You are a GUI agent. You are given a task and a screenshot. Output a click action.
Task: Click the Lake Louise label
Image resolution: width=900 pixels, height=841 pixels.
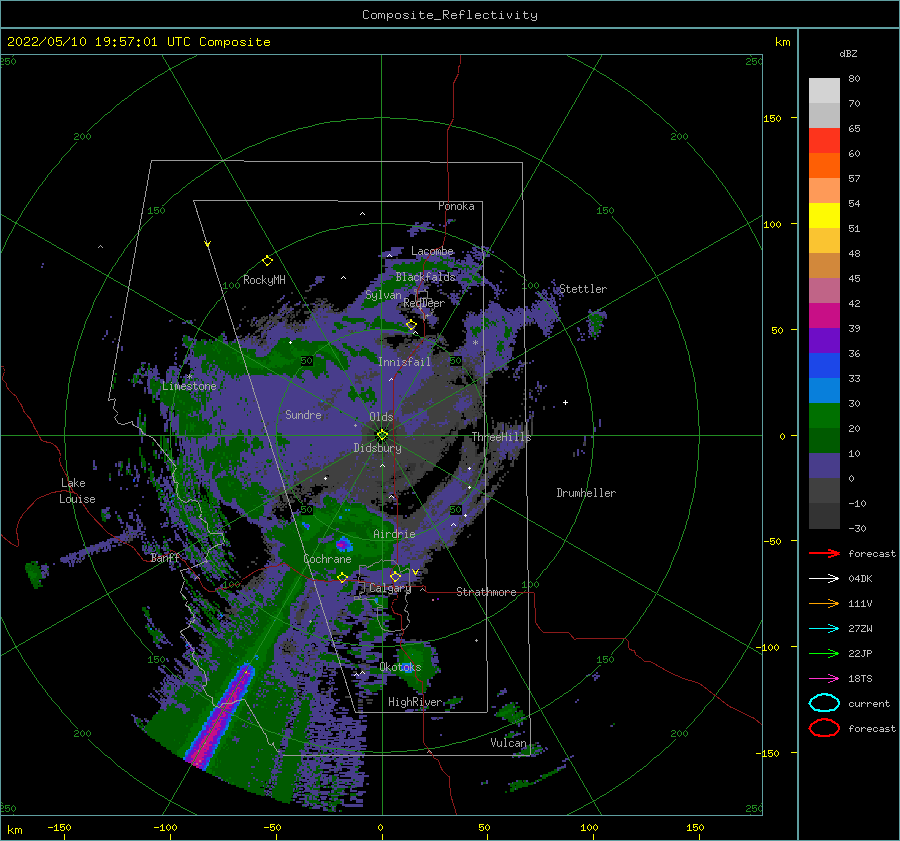78,491
